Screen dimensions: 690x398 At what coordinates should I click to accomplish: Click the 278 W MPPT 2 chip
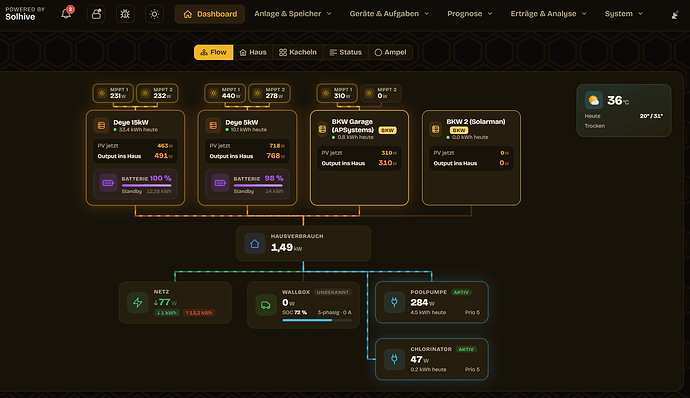click(269, 93)
